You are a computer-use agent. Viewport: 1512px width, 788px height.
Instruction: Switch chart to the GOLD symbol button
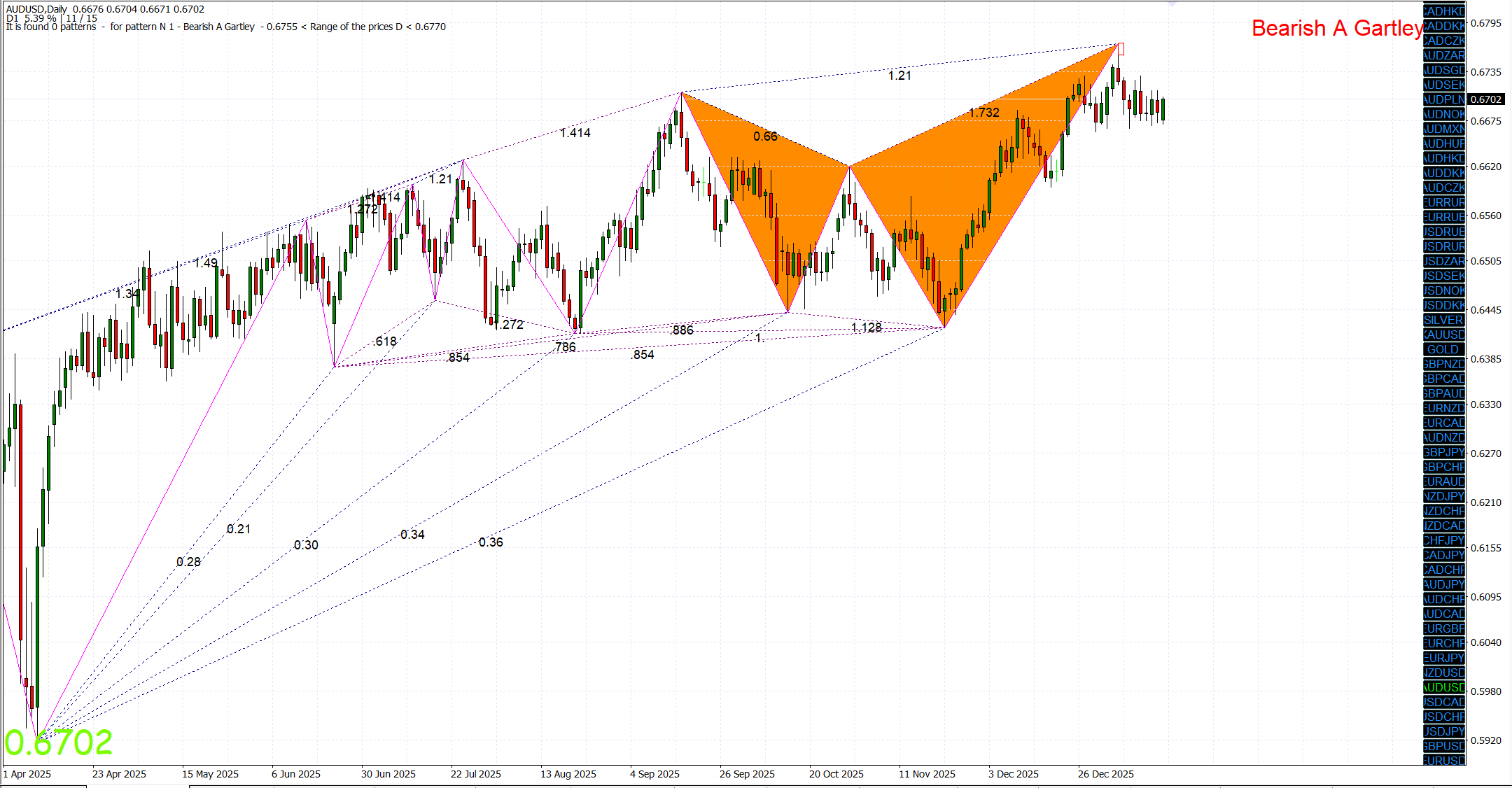[1444, 349]
